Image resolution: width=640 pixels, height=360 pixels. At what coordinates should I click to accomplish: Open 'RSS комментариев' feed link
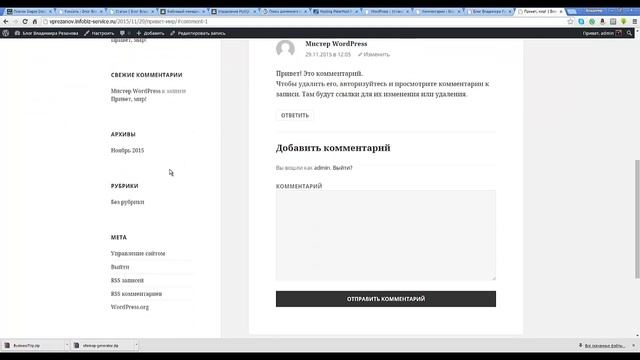136,294
